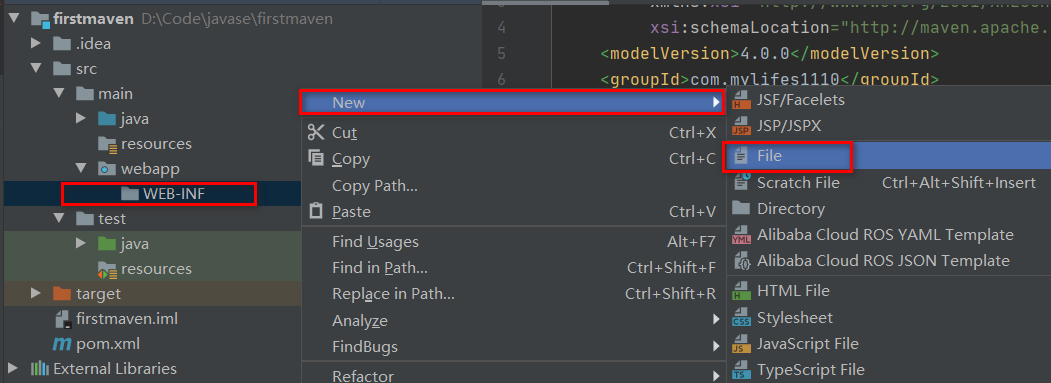Collapse the src folder arrow
The height and width of the screenshot is (383, 1051).
[x=36, y=69]
